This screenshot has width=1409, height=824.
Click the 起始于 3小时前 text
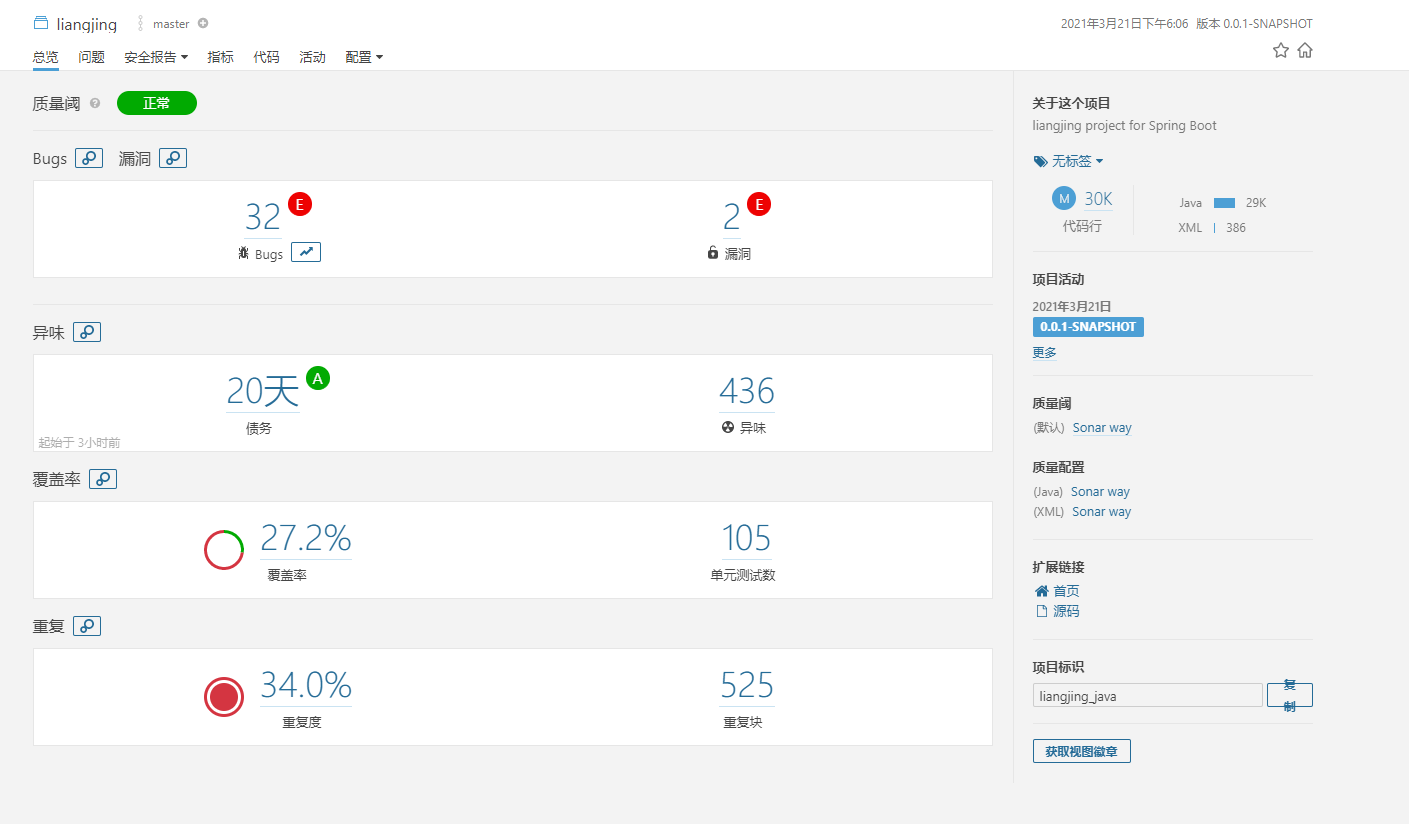coord(79,442)
